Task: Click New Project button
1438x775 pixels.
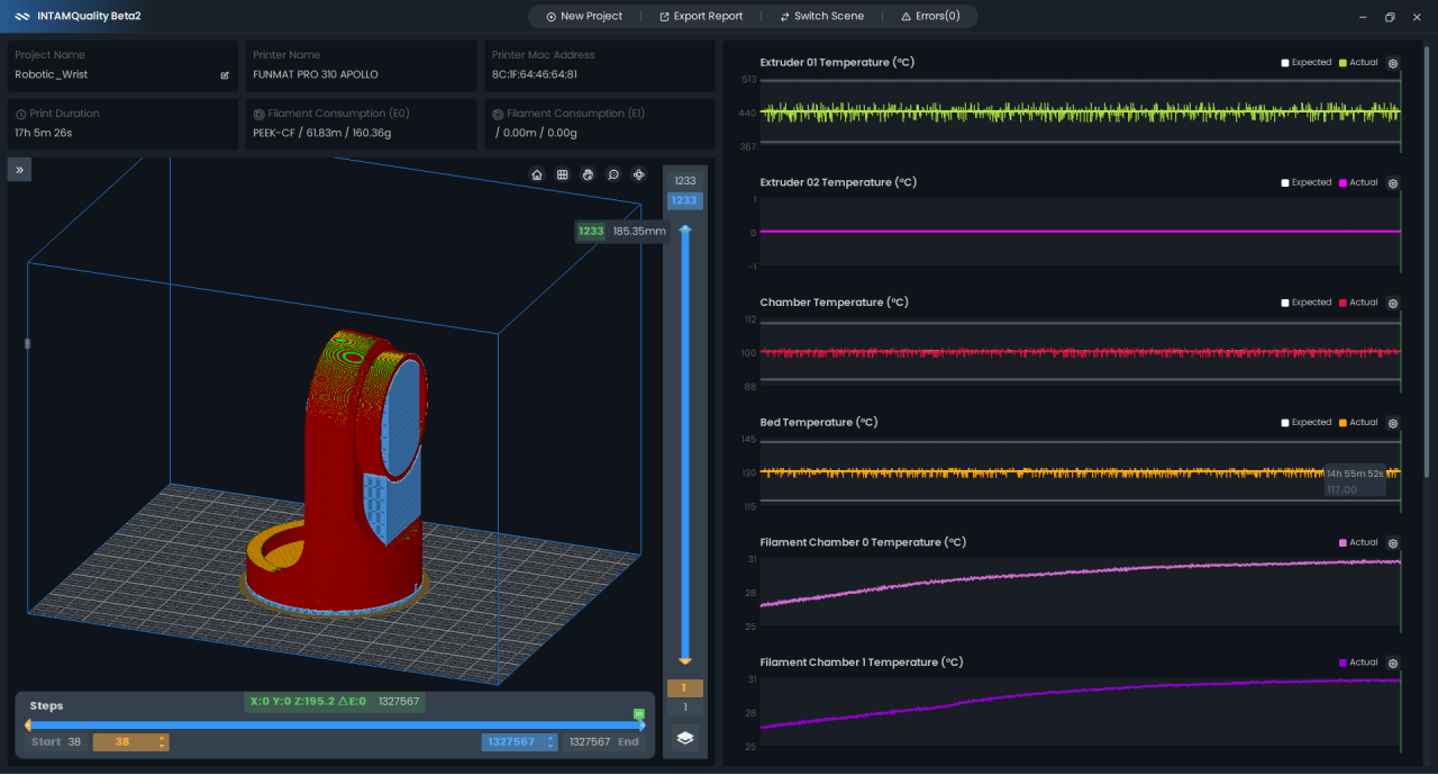Action: point(584,16)
